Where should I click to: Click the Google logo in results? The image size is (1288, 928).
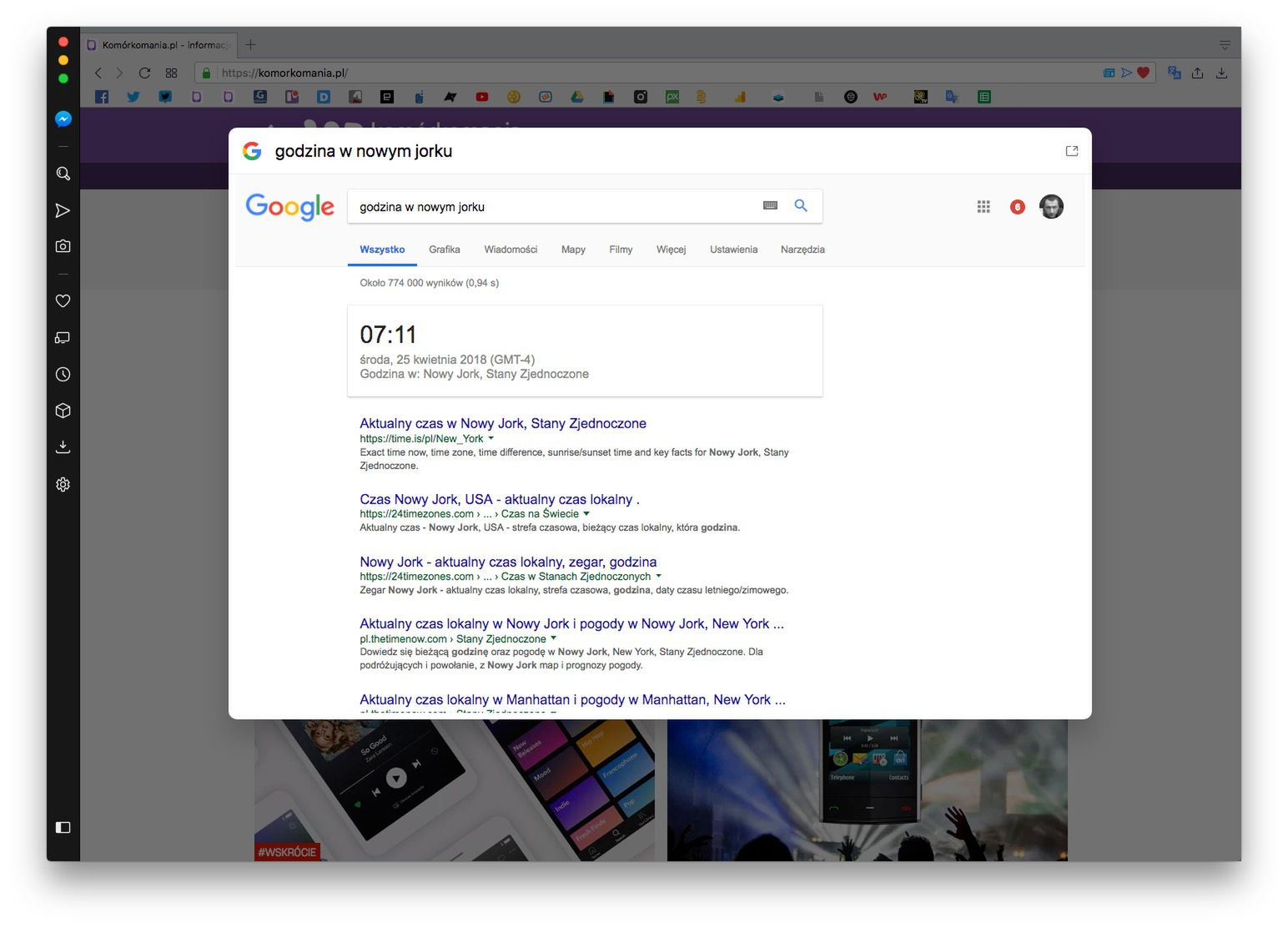click(x=289, y=207)
